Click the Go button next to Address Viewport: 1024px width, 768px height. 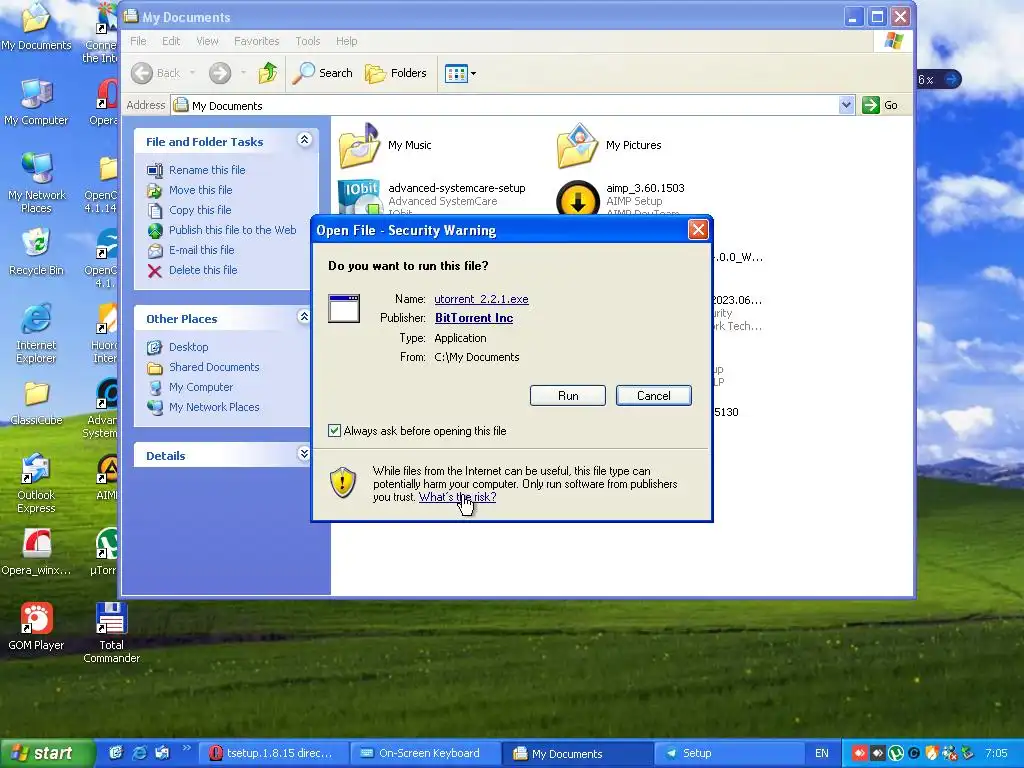(880, 105)
